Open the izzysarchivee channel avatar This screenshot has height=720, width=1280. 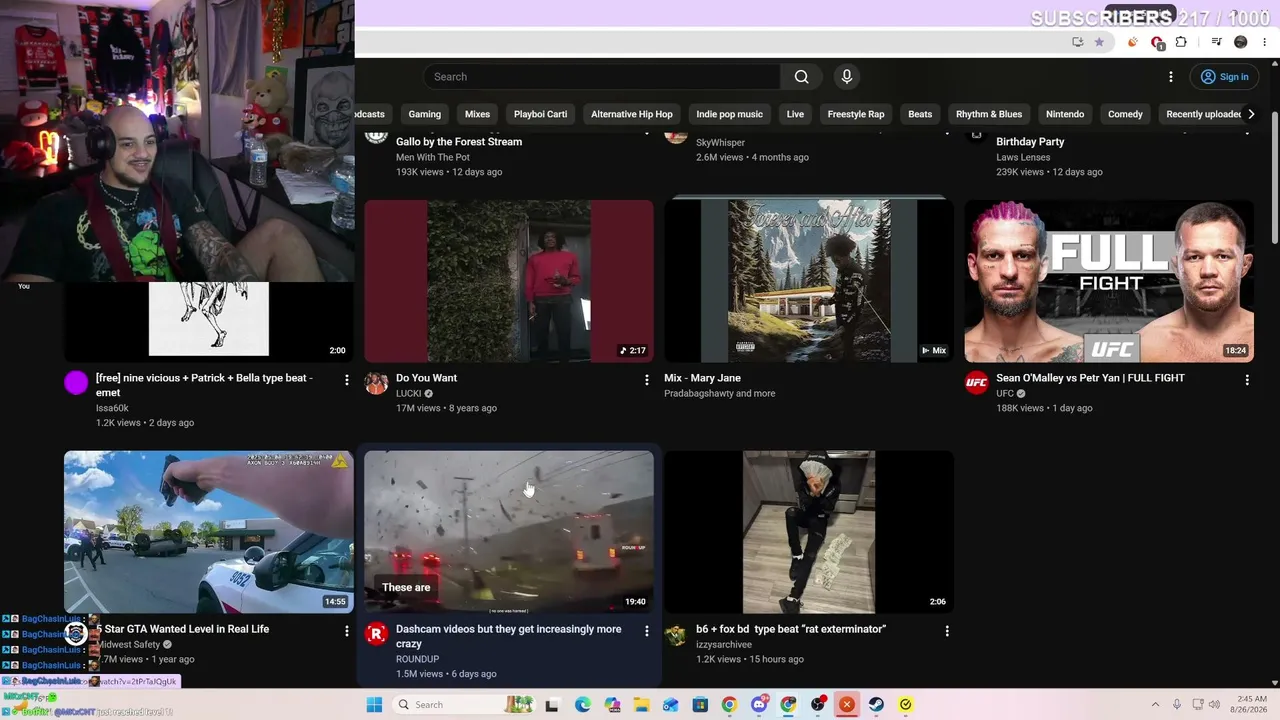pyautogui.click(x=676, y=634)
